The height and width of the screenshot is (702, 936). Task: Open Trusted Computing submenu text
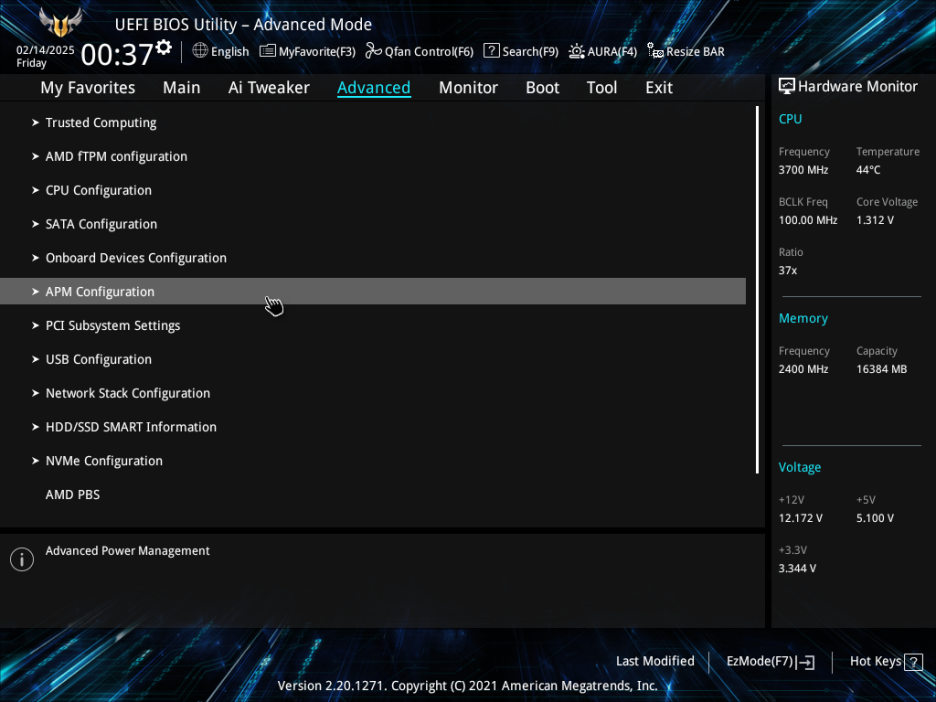pyautogui.click(x=101, y=123)
